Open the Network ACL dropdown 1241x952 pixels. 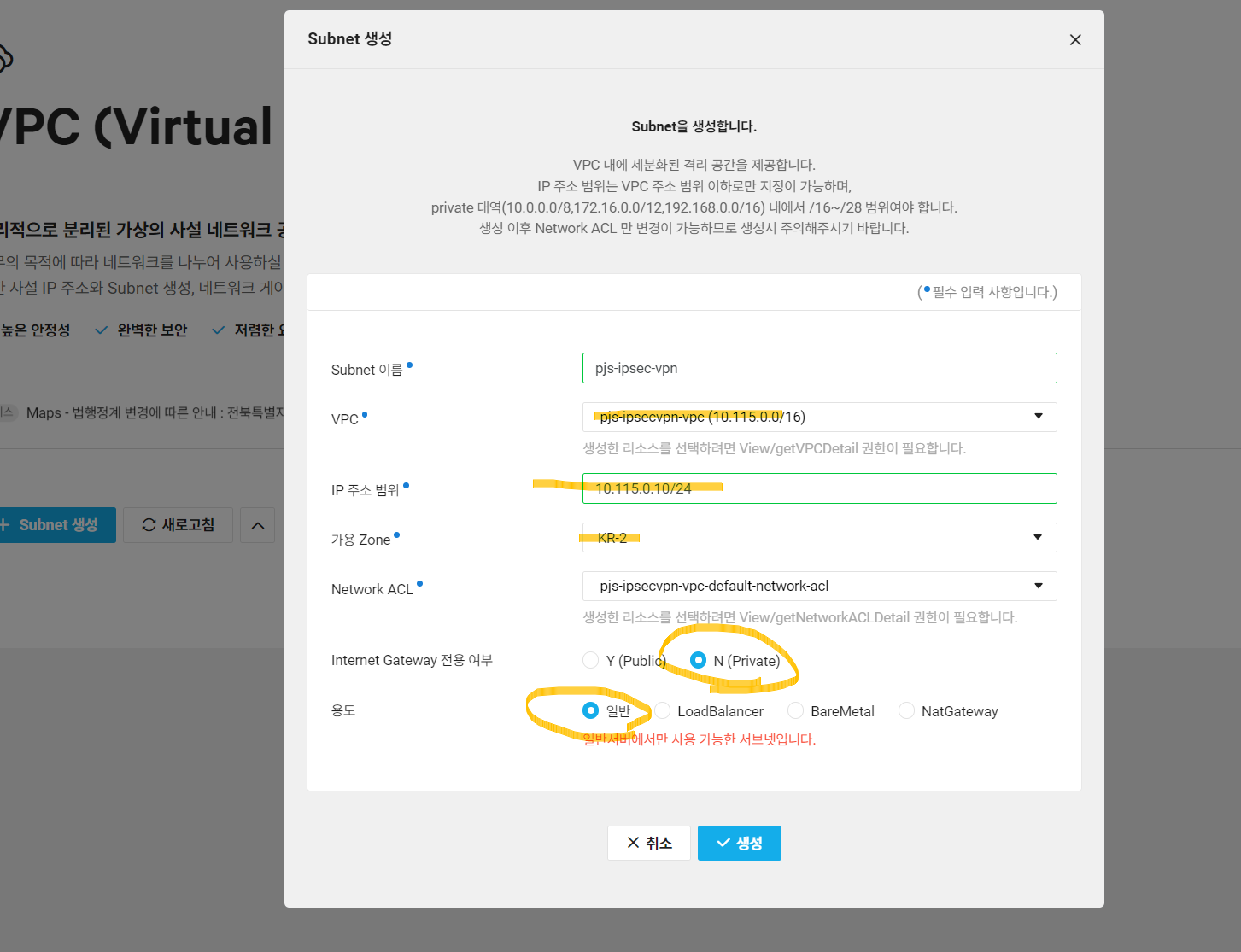(819, 586)
